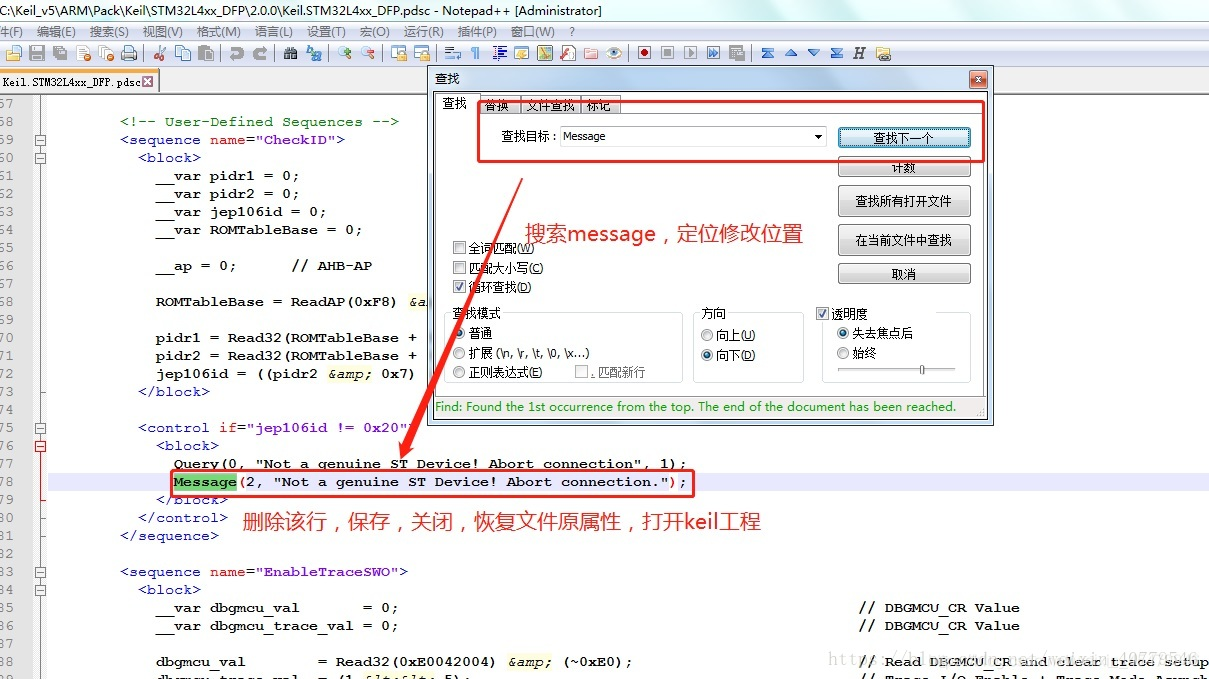Viewport: 1209px width, 679px height.
Task: Click the Print toolbar icon
Action: 130,52
